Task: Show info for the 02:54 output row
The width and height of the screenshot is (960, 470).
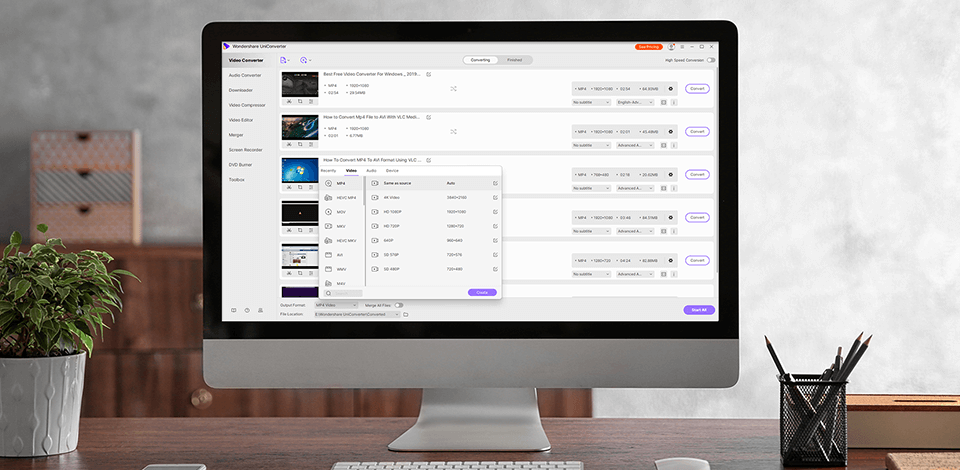Action: (674, 103)
